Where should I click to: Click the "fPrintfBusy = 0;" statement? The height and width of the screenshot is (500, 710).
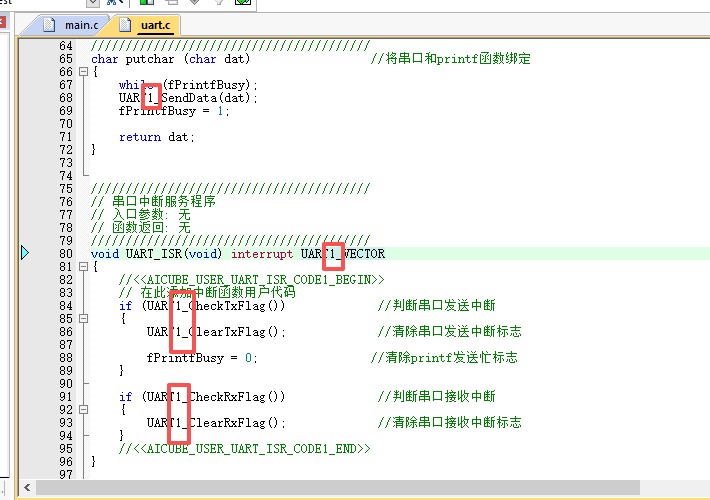click(202, 358)
